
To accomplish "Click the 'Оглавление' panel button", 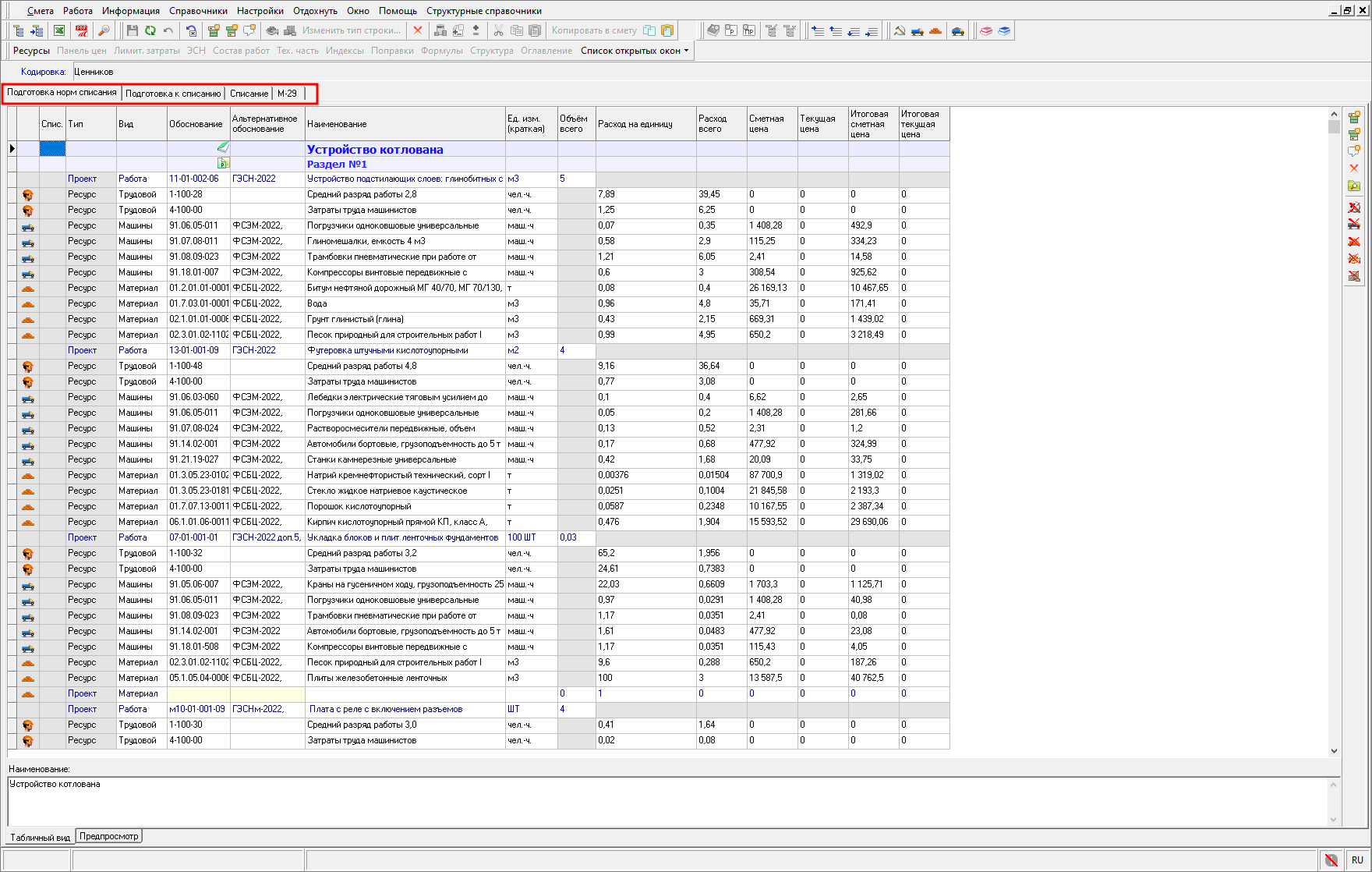I will [546, 51].
